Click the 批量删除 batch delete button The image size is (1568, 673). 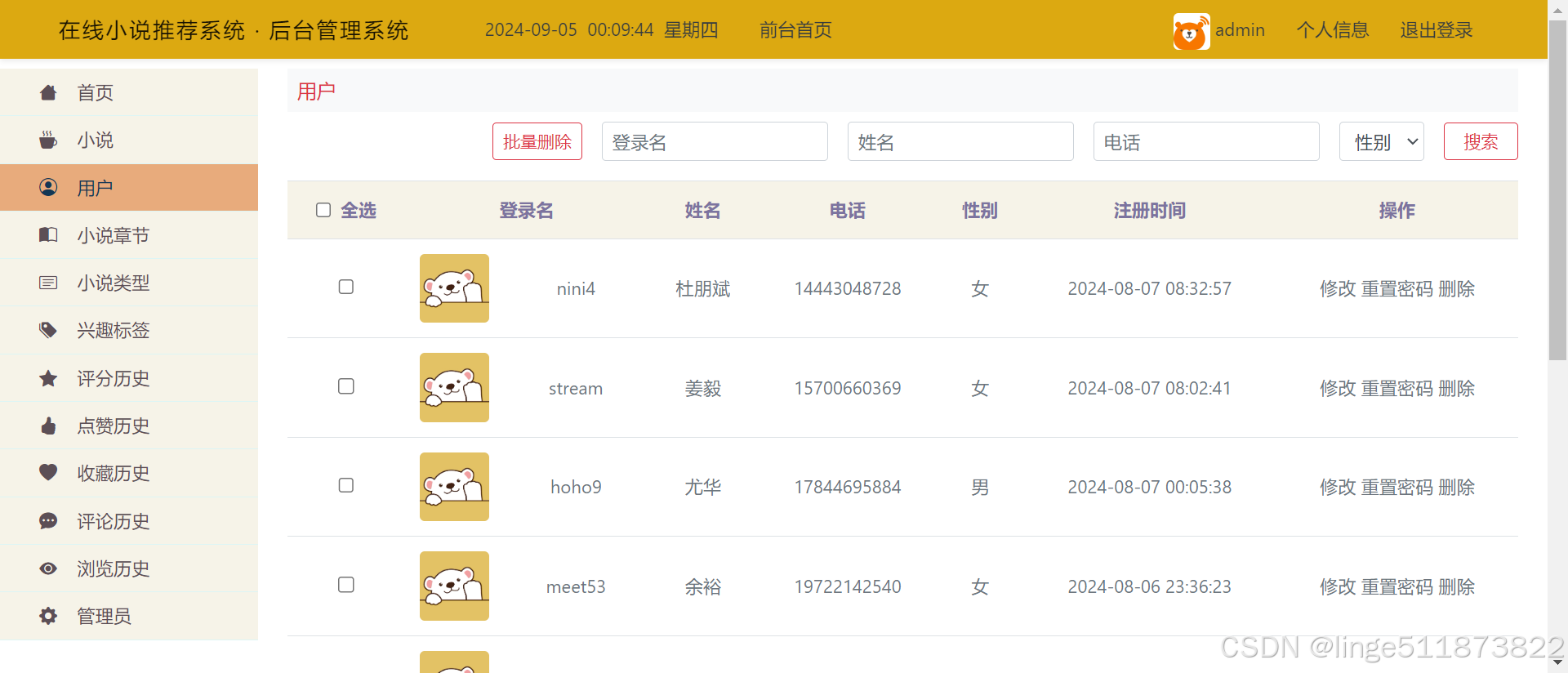click(x=537, y=141)
